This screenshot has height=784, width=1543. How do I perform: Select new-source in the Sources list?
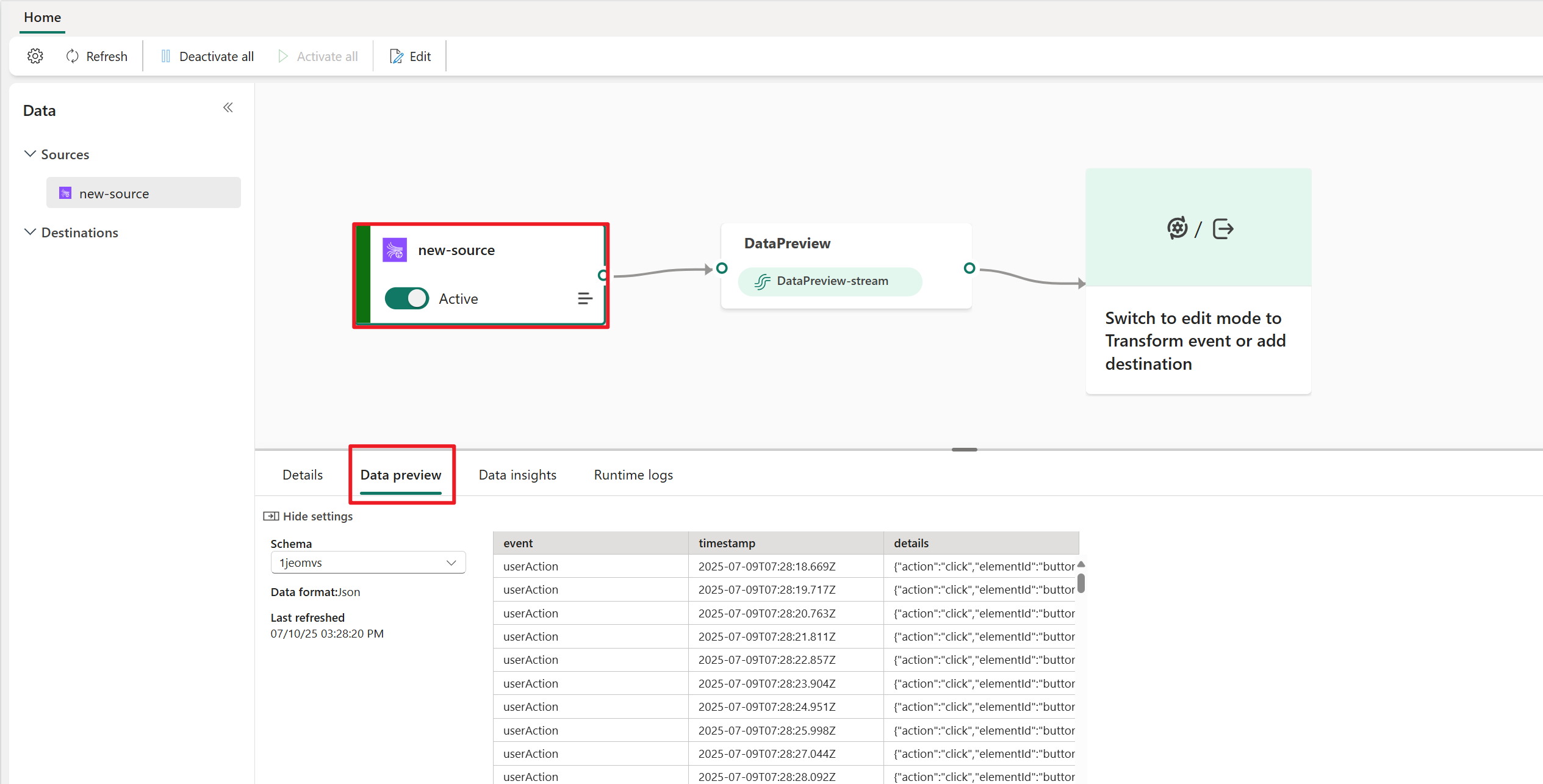click(x=143, y=193)
